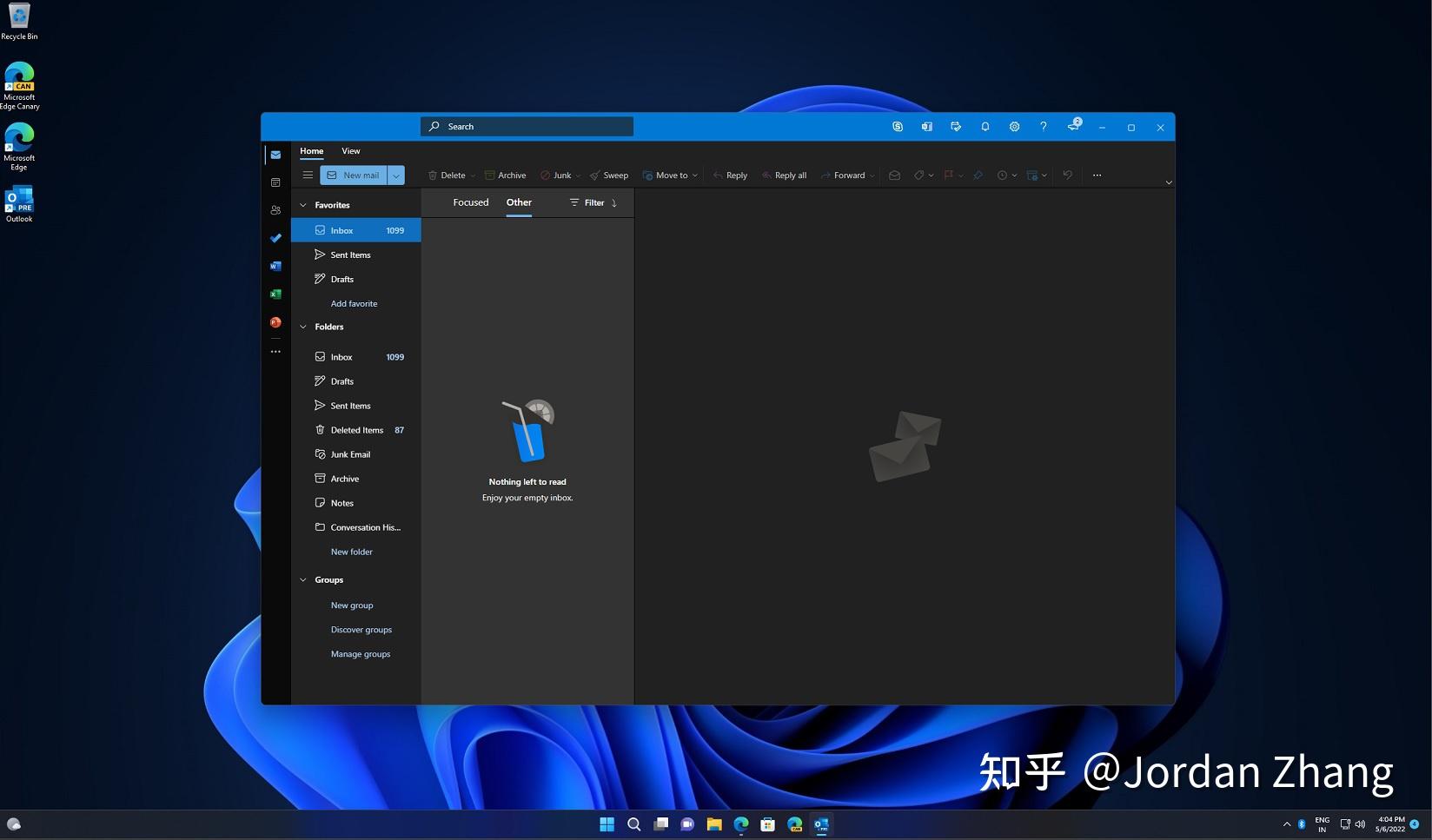Open the Help question mark
The height and width of the screenshot is (840, 1432).
click(1044, 127)
